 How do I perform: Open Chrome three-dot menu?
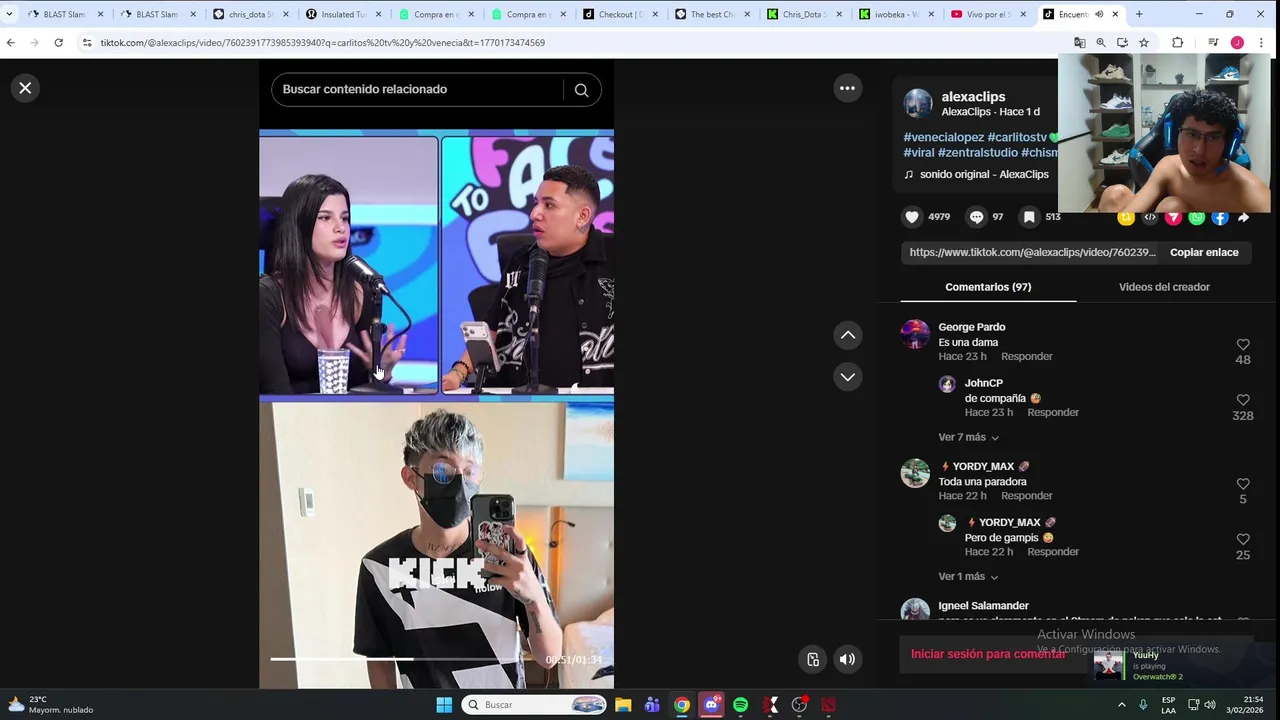click(1261, 43)
